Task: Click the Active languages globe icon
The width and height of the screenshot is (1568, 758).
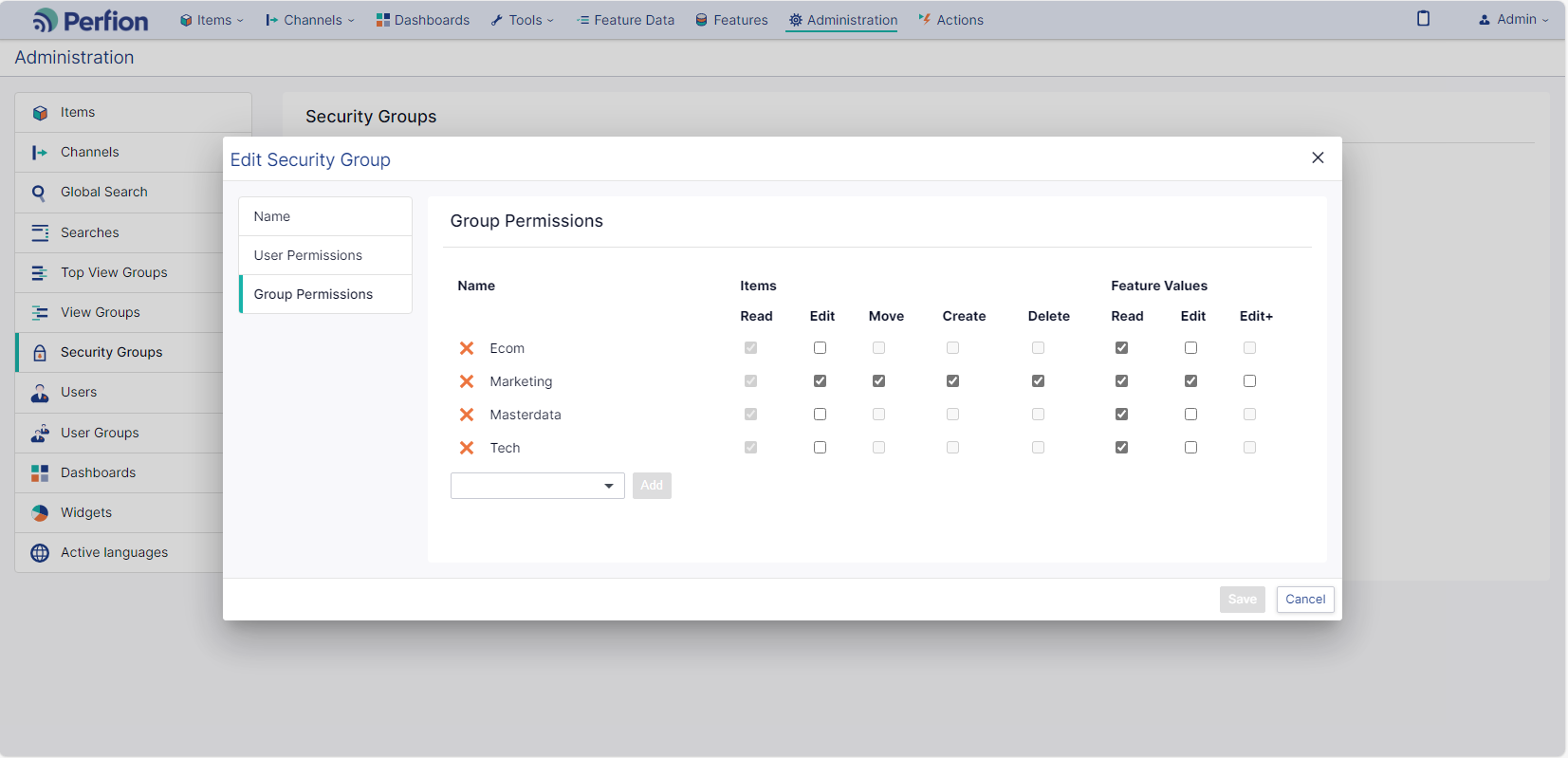Action: click(x=40, y=553)
